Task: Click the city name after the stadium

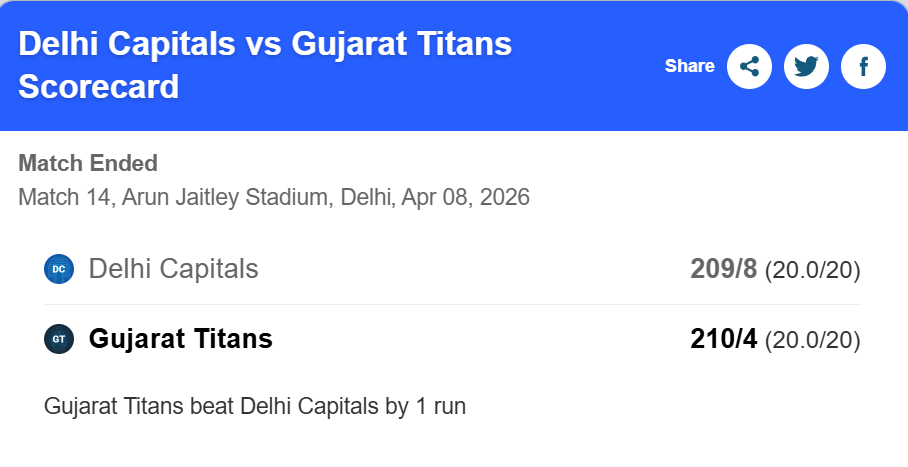Action: pos(365,196)
